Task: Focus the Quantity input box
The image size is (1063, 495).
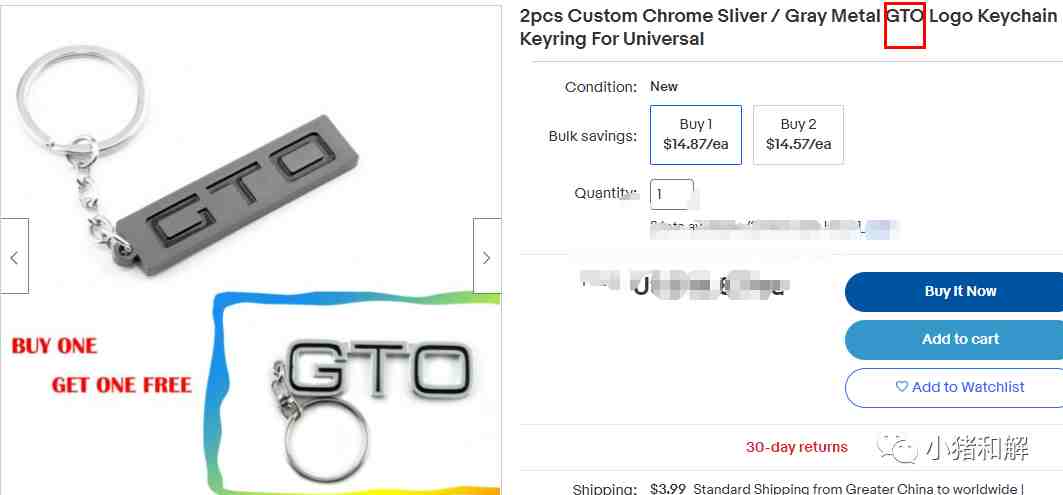Action: (672, 193)
